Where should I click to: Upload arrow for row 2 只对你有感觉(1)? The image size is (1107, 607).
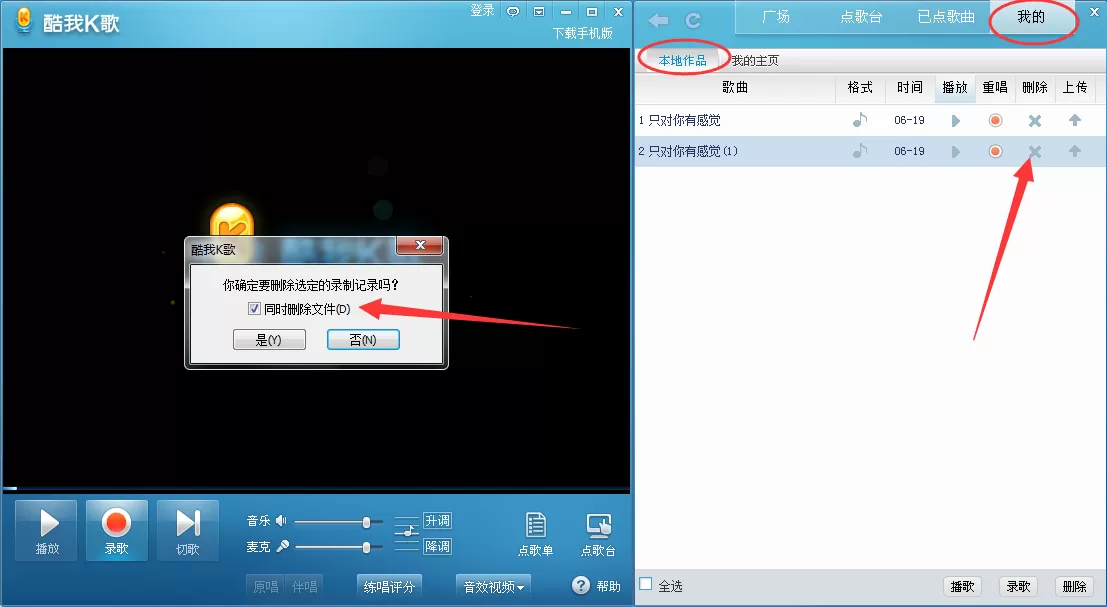click(x=1075, y=151)
